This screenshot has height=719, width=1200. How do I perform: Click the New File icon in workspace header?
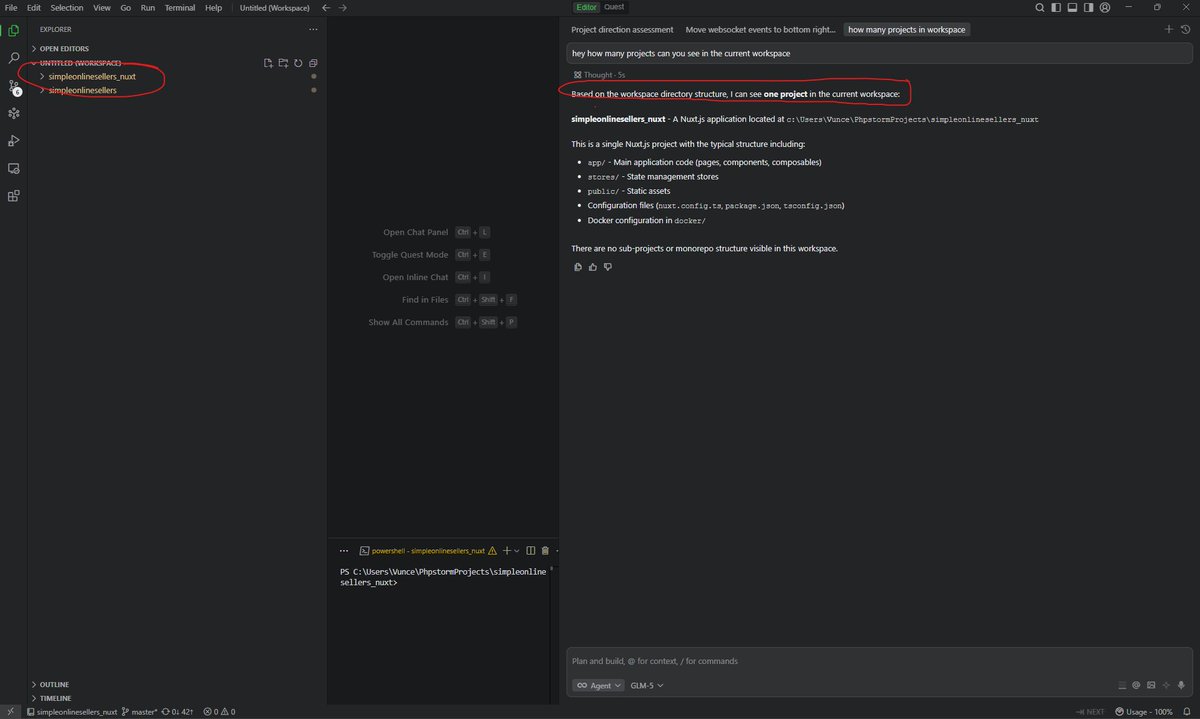pos(268,63)
